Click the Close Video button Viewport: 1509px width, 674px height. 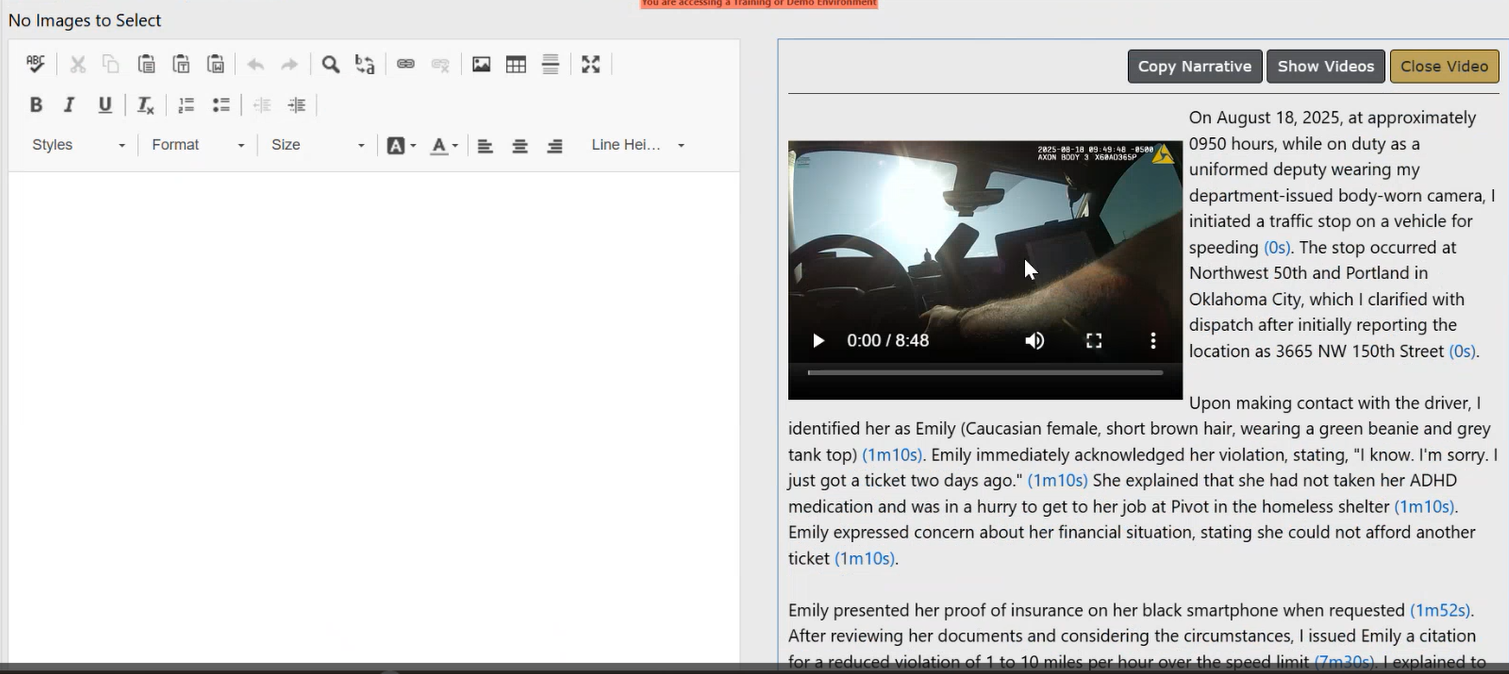click(1444, 66)
